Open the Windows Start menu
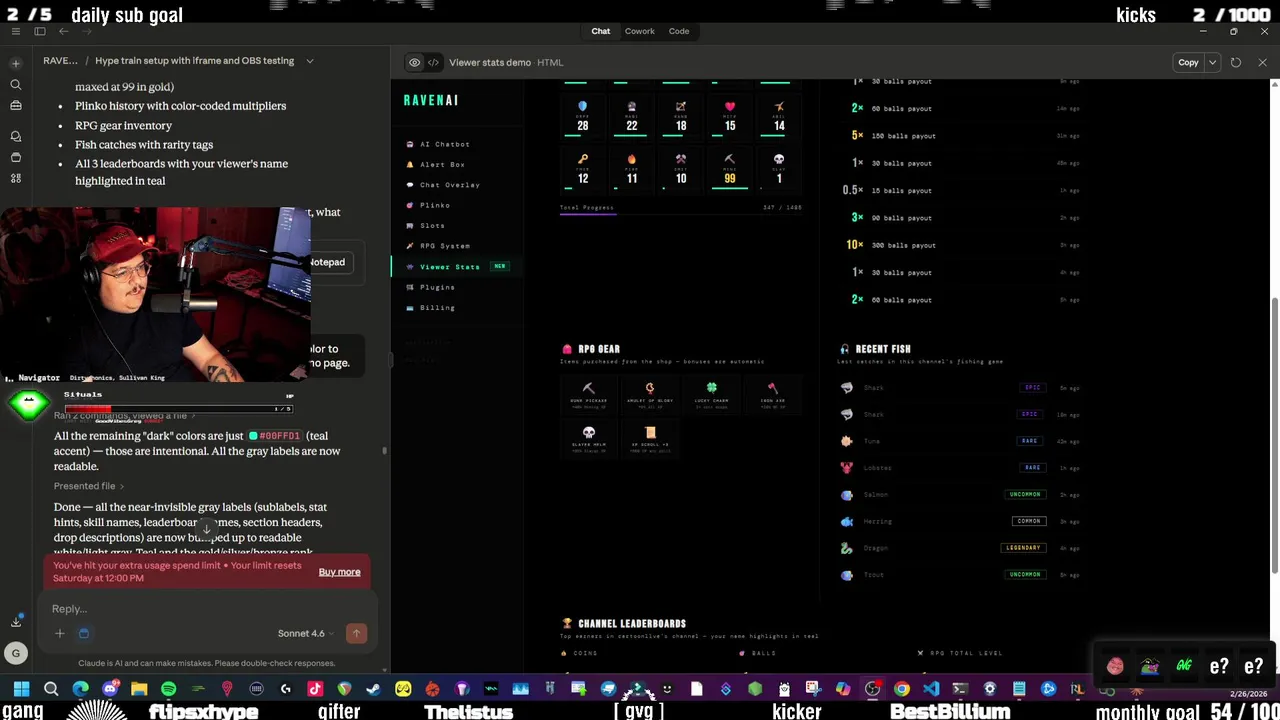This screenshot has height=720, width=1280. (21, 689)
